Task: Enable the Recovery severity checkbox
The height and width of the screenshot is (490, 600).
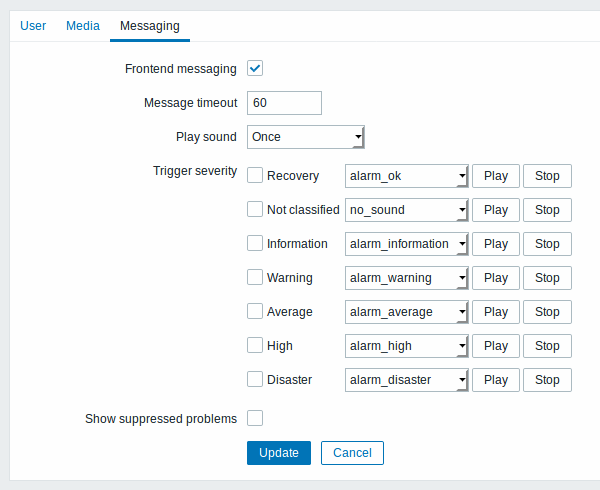Action: (255, 176)
